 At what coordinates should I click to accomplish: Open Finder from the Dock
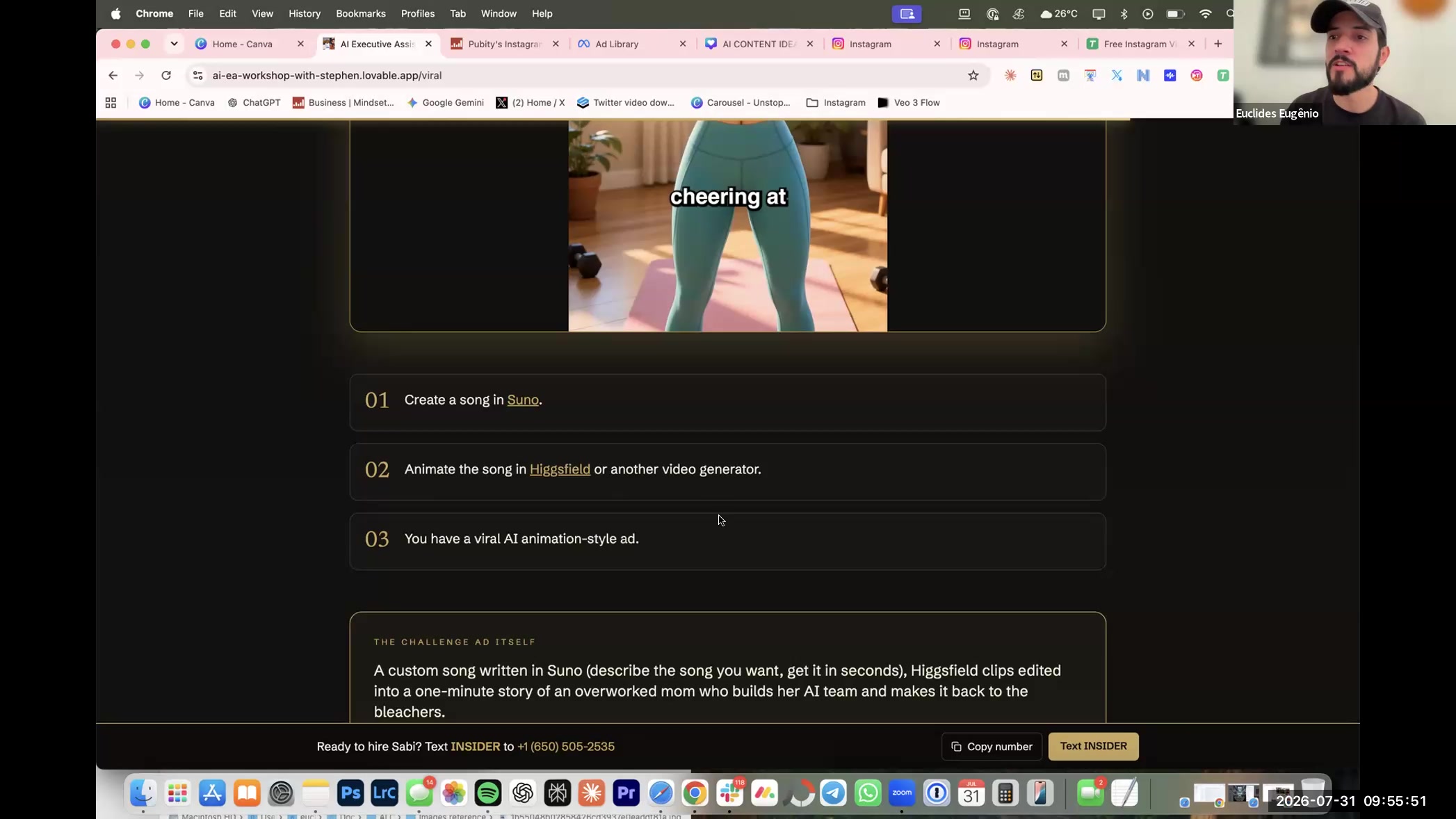tap(143, 793)
